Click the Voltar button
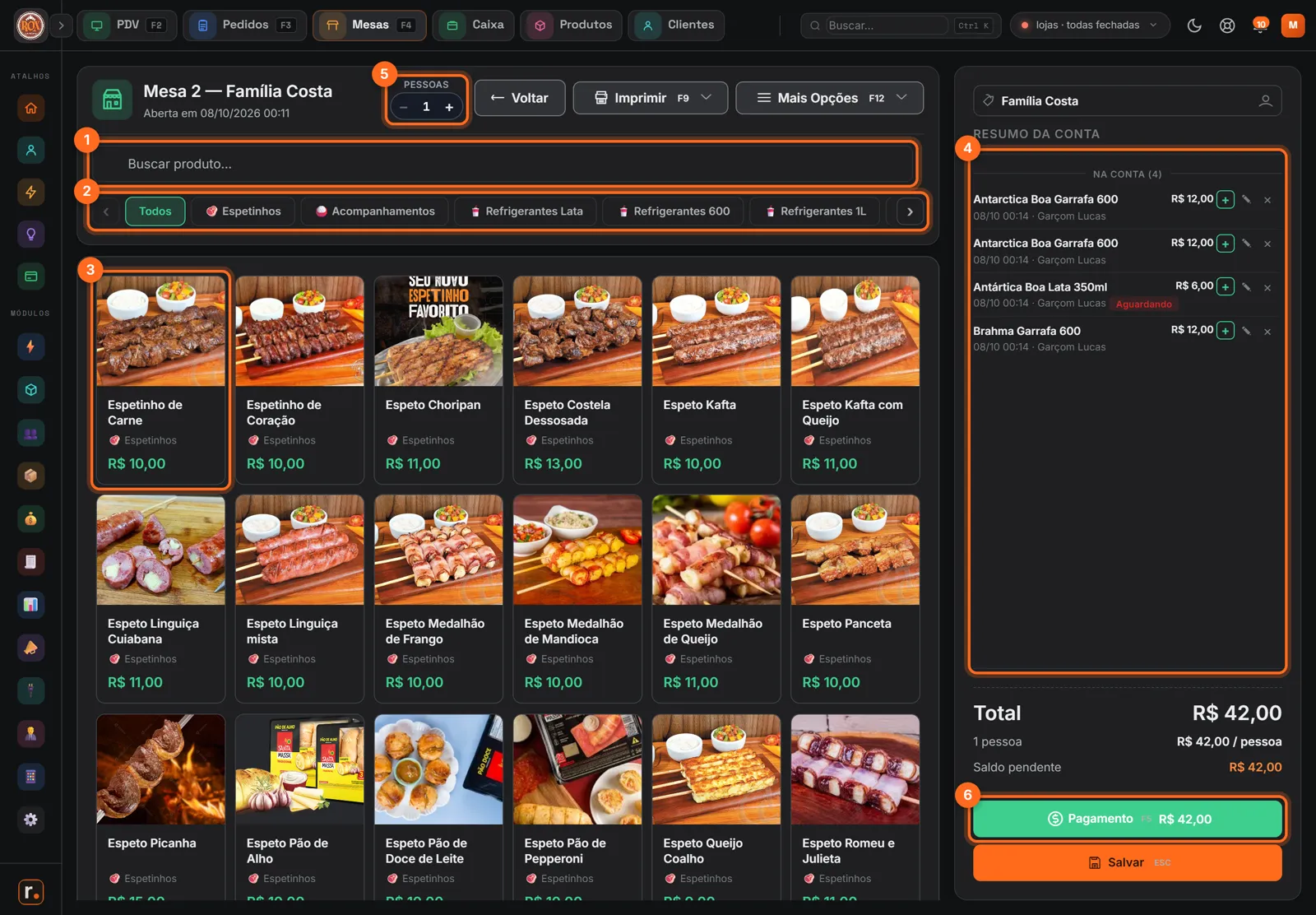The image size is (1316, 915). coord(520,98)
